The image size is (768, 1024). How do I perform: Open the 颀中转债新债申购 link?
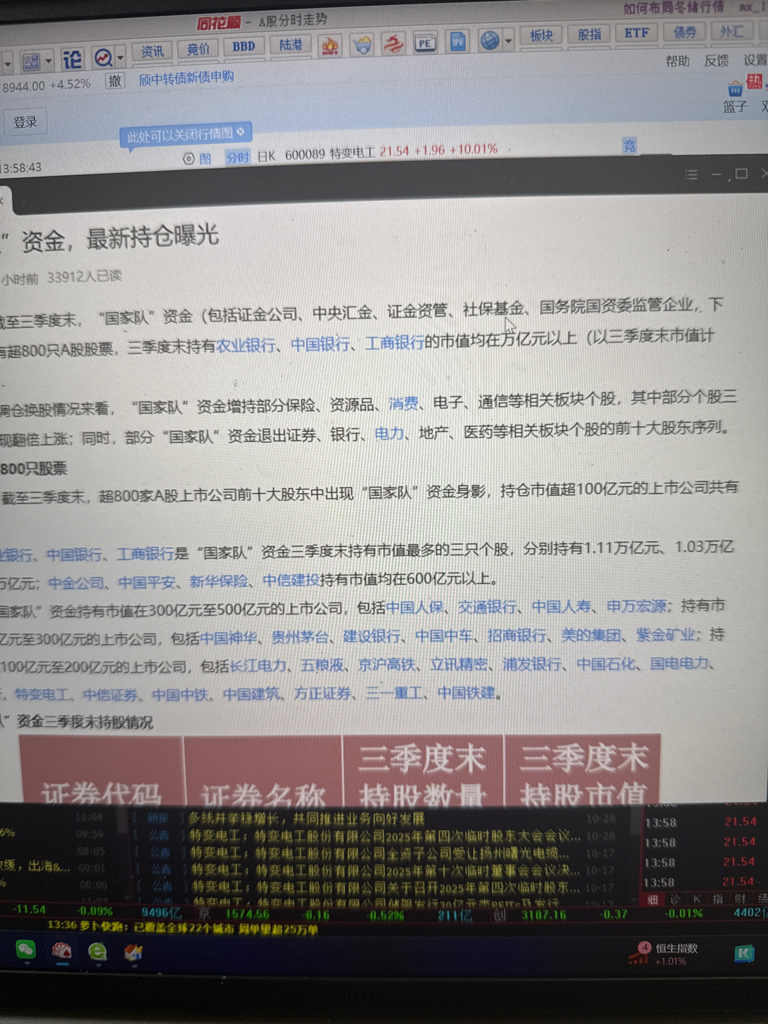point(186,78)
